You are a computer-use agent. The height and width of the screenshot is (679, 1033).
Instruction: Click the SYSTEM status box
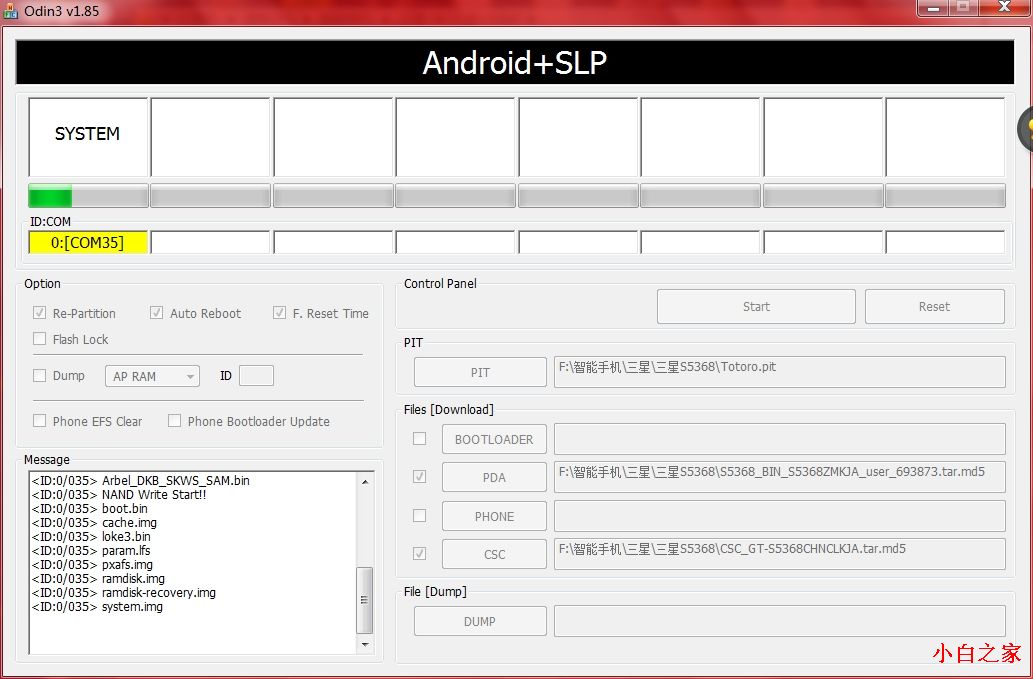click(88, 137)
